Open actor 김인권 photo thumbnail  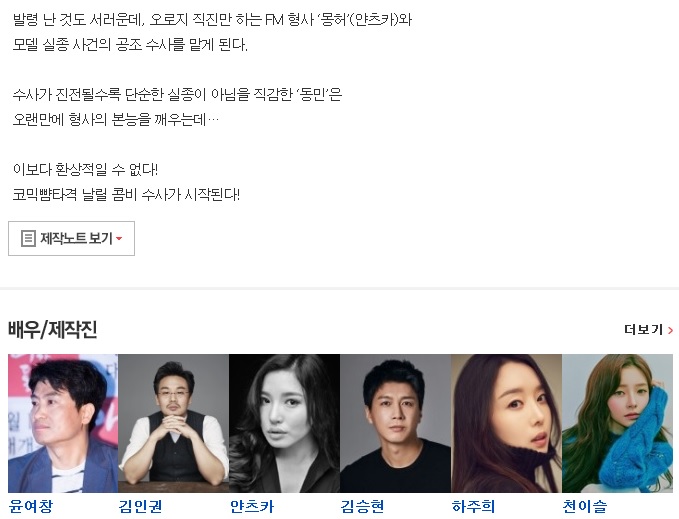(x=174, y=423)
